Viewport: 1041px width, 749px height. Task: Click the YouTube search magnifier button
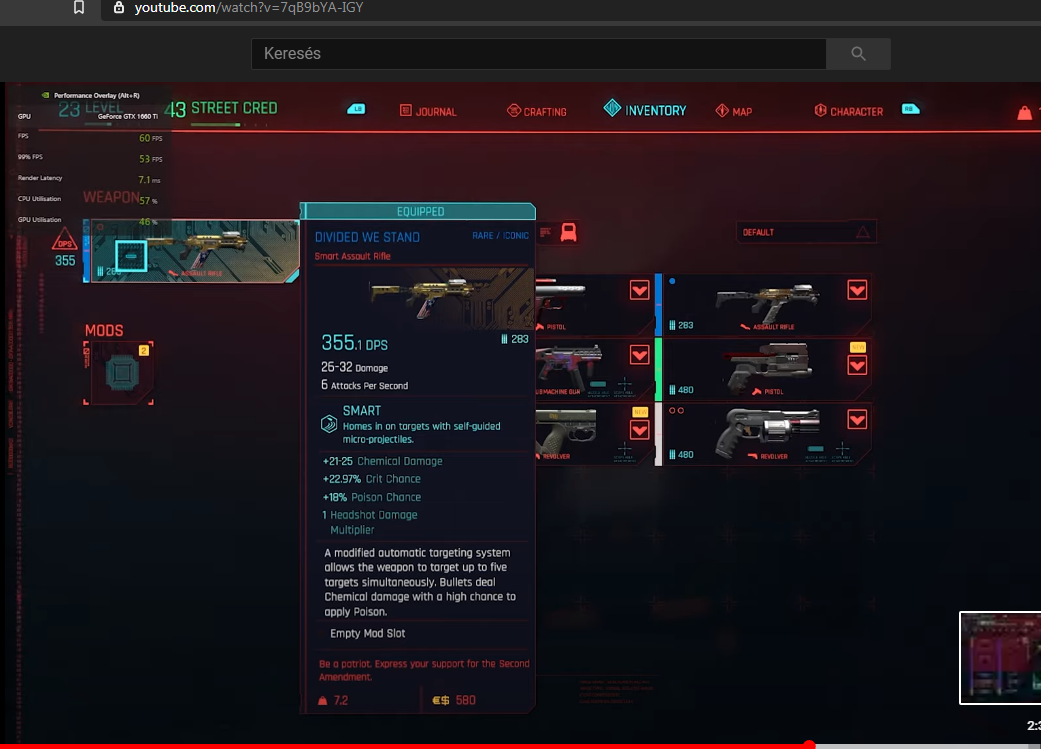(858, 54)
